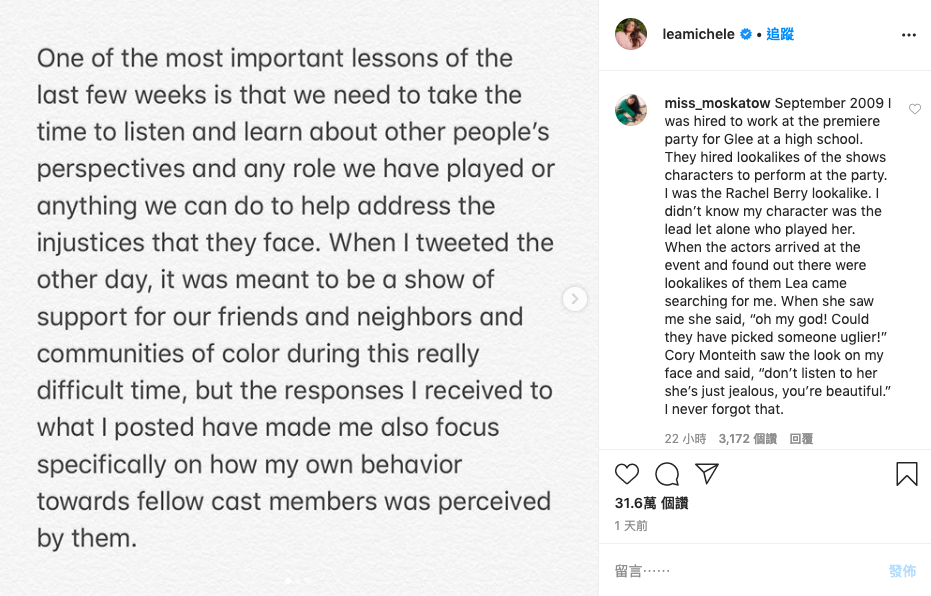Like miss_moskatow's comment with small heart

point(915,109)
